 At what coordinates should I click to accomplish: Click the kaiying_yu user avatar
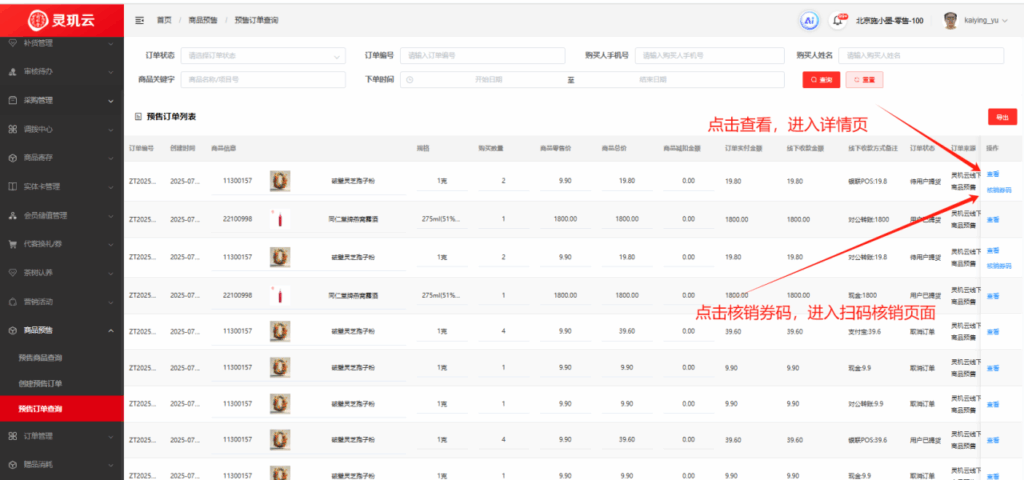[951, 20]
